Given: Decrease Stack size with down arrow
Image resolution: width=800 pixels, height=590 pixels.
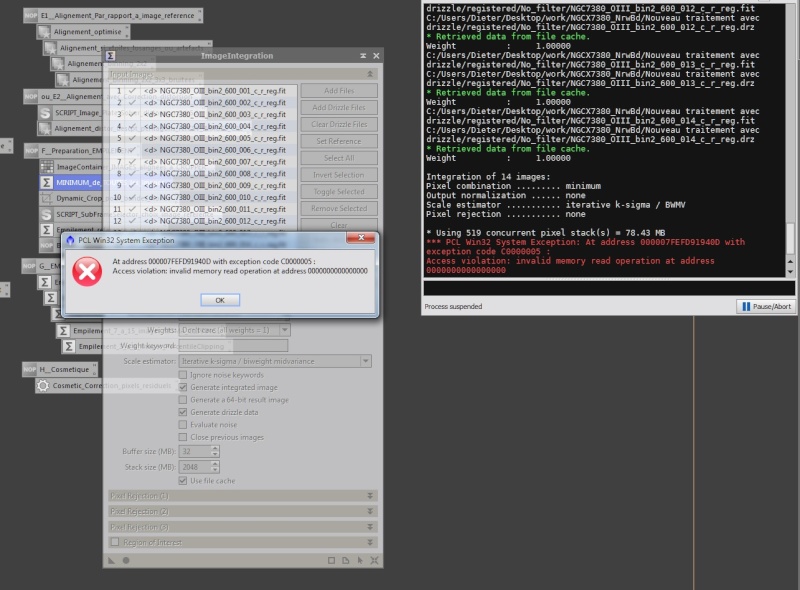Looking at the screenshot, I should click(x=215, y=470).
